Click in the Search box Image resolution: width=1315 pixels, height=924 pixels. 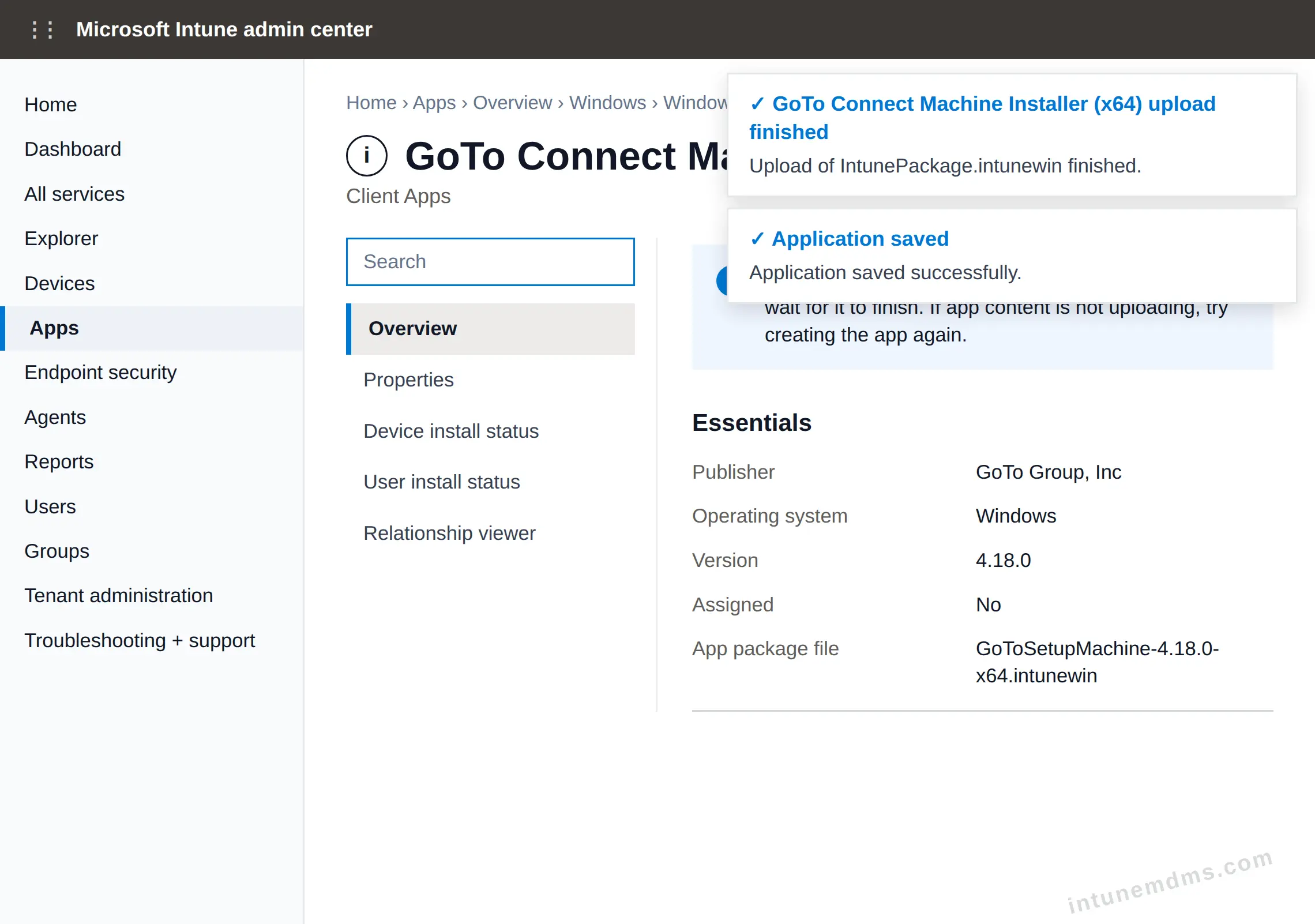[x=490, y=262]
